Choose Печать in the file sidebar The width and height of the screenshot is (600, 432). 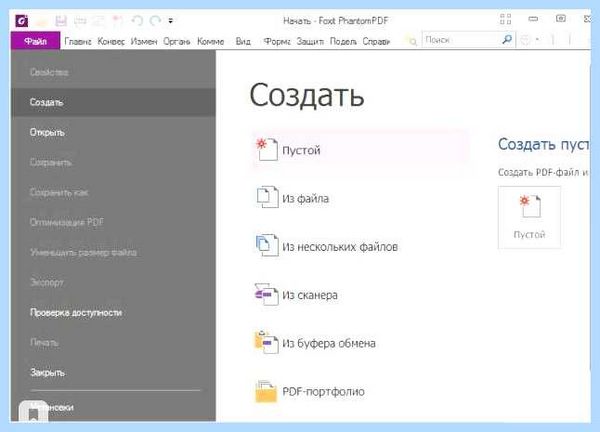point(113,342)
